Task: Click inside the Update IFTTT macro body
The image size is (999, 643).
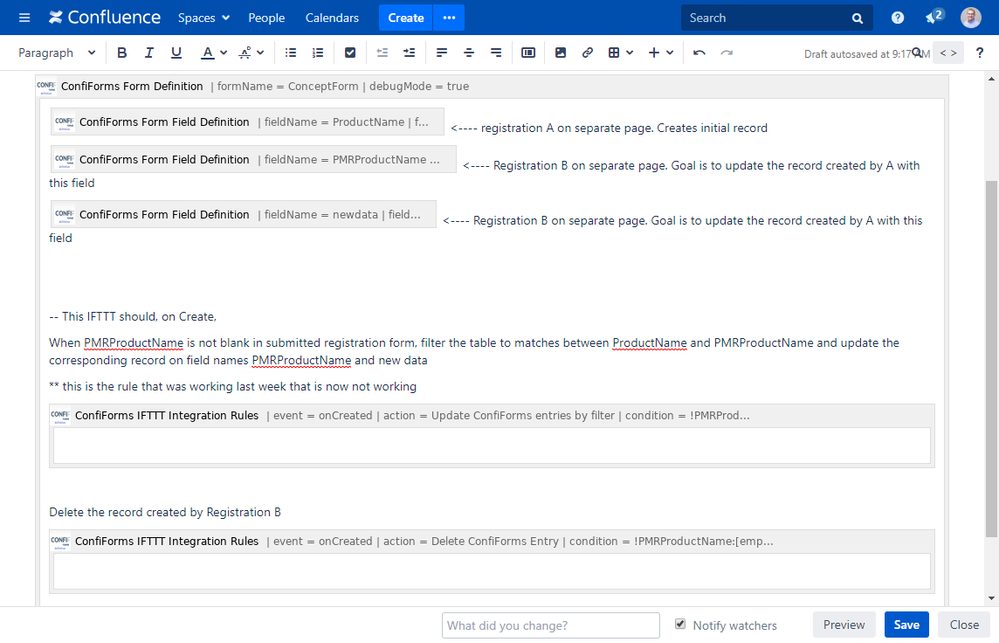Action: [x=492, y=445]
